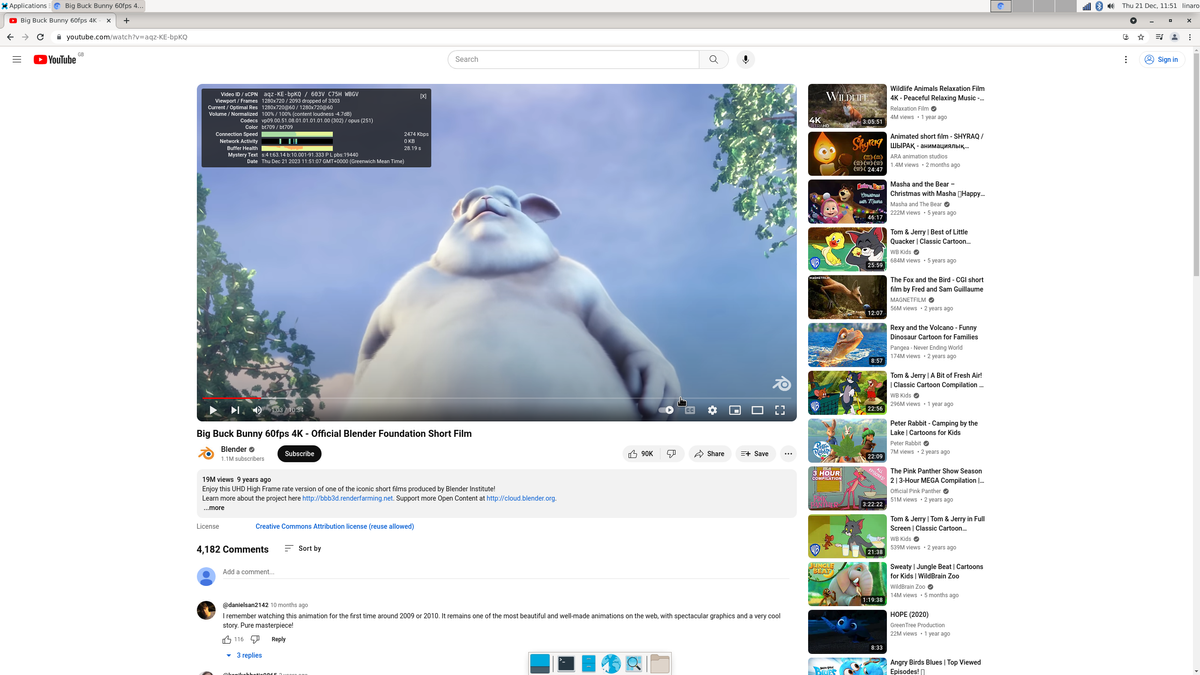Switch to theater mode
The width and height of the screenshot is (1200, 675).
coord(757,410)
